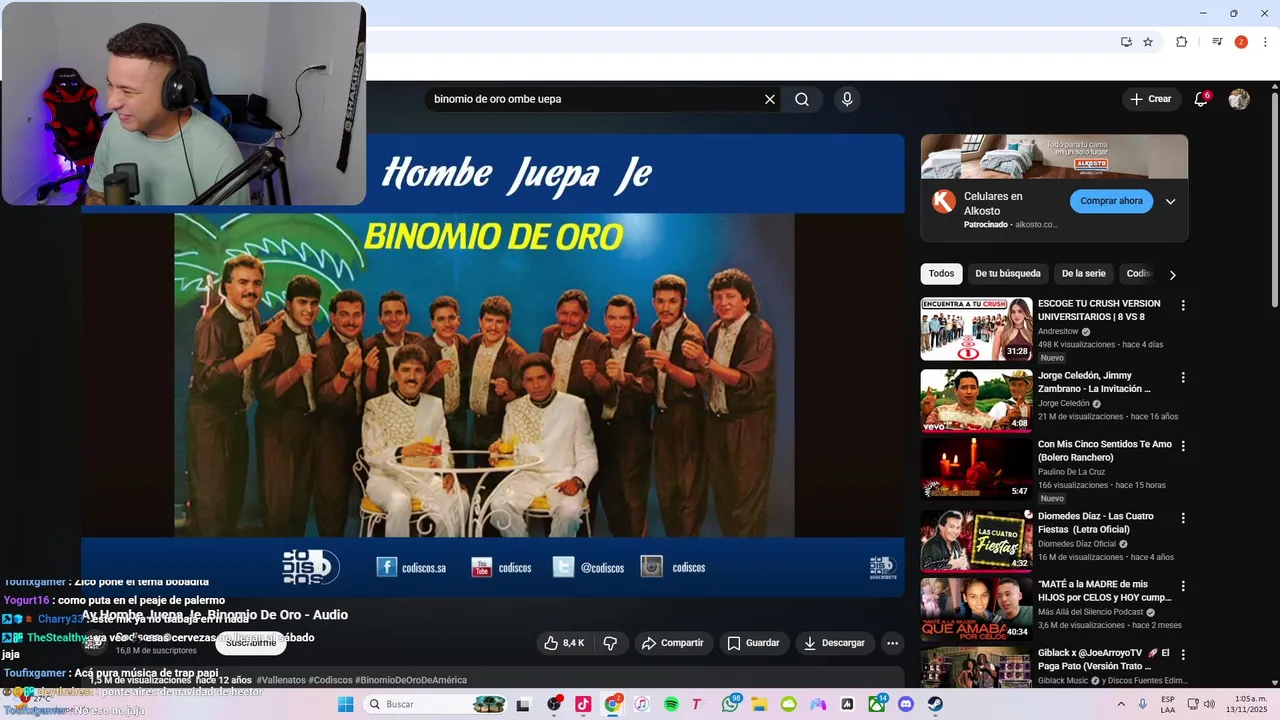Open Apple Music icon in taskbar
Screen dimensions: 1280x720
coord(642,704)
